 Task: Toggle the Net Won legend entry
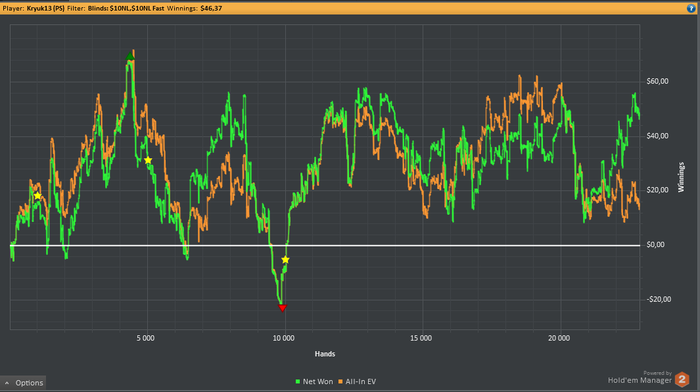(x=314, y=382)
